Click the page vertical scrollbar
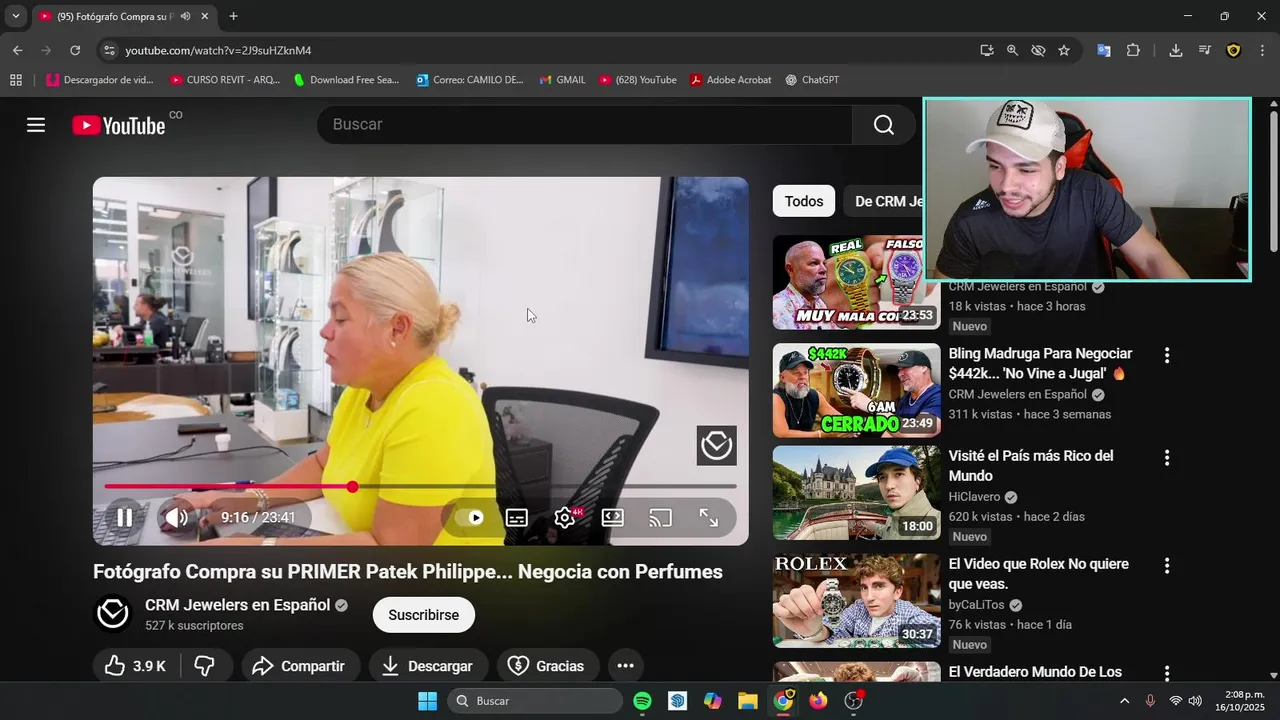This screenshot has width=1280, height=720. click(x=1273, y=180)
